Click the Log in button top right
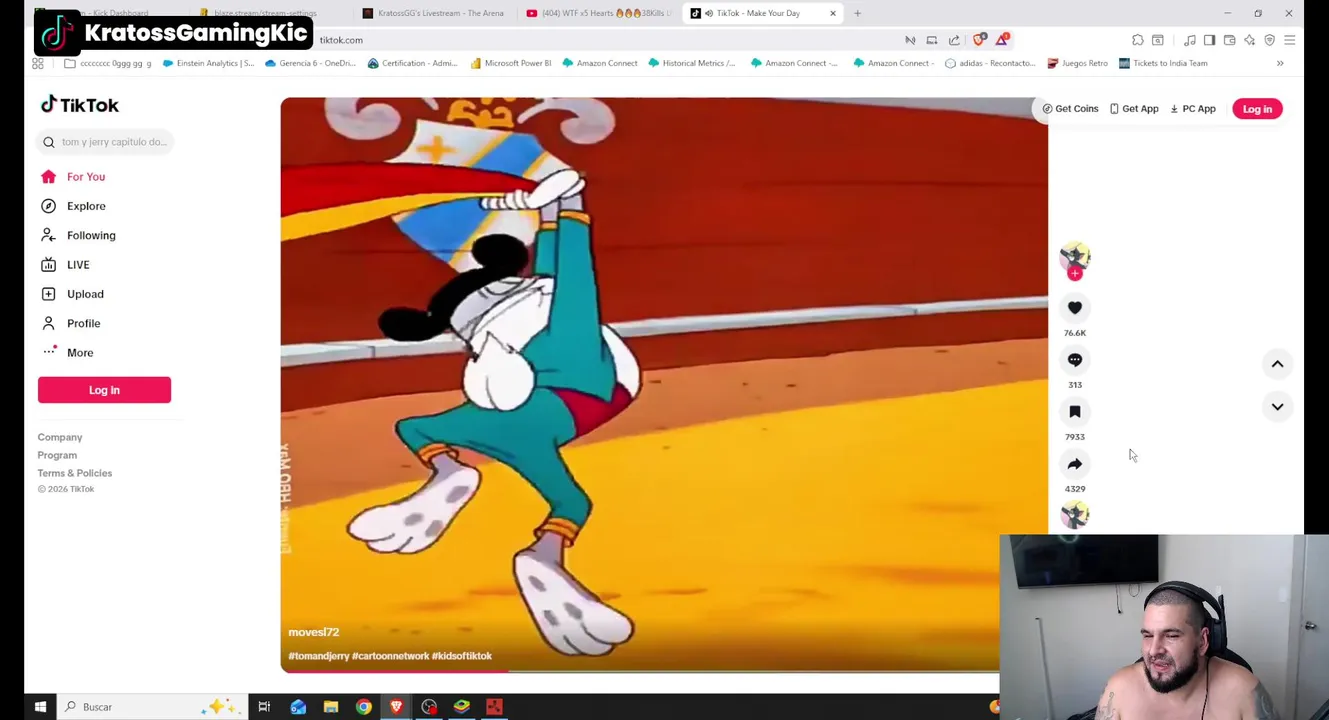The image size is (1329, 720). click(x=1257, y=109)
